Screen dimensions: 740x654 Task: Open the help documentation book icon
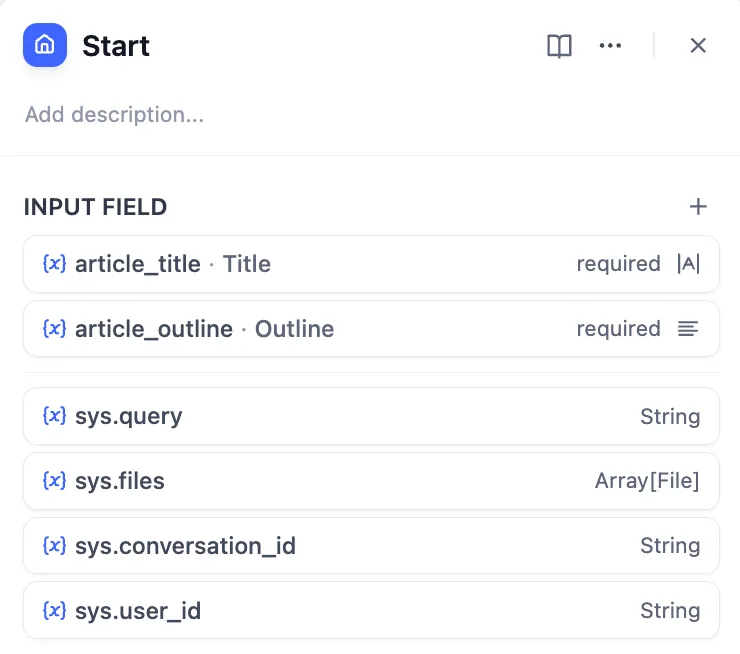(x=559, y=46)
